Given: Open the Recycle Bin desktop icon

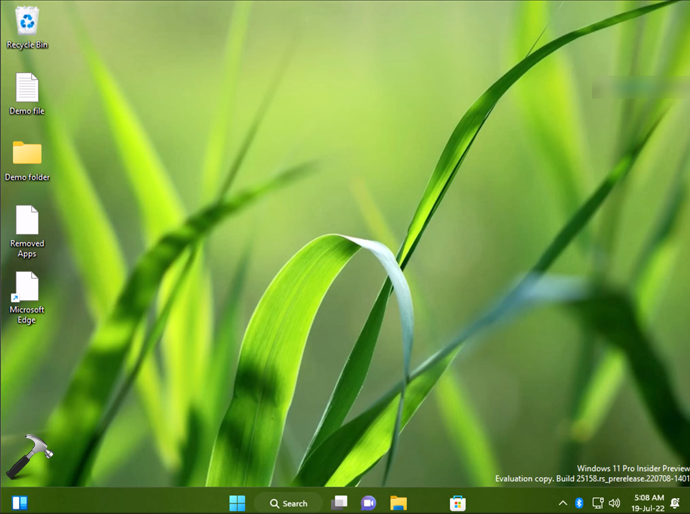Looking at the screenshot, I should point(27,20).
